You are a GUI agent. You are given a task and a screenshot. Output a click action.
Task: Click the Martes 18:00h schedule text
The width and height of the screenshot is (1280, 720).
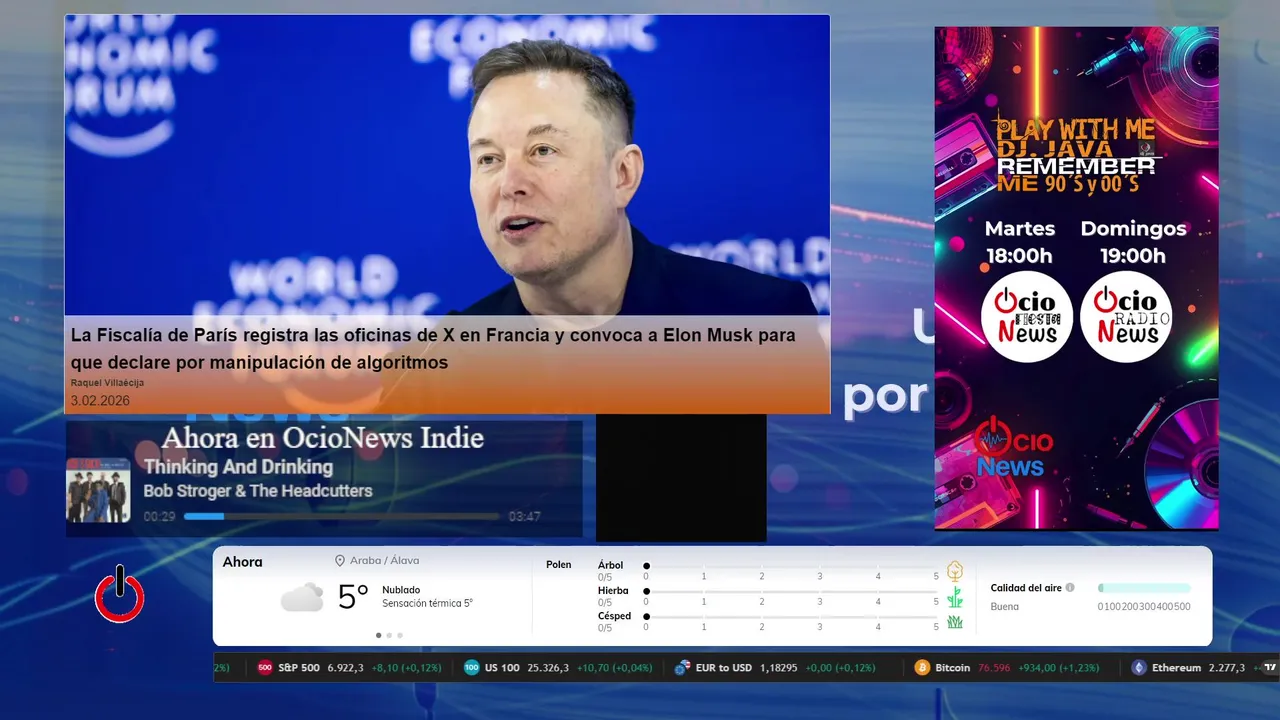point(1019,242)
